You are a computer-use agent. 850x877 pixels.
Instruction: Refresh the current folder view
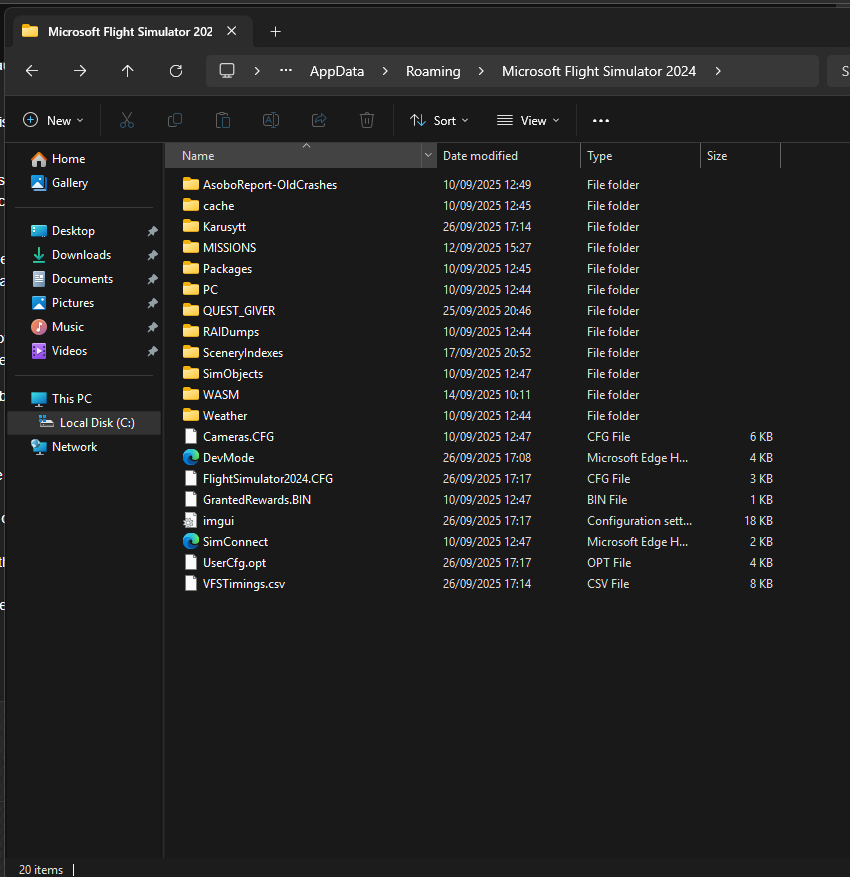176,71
